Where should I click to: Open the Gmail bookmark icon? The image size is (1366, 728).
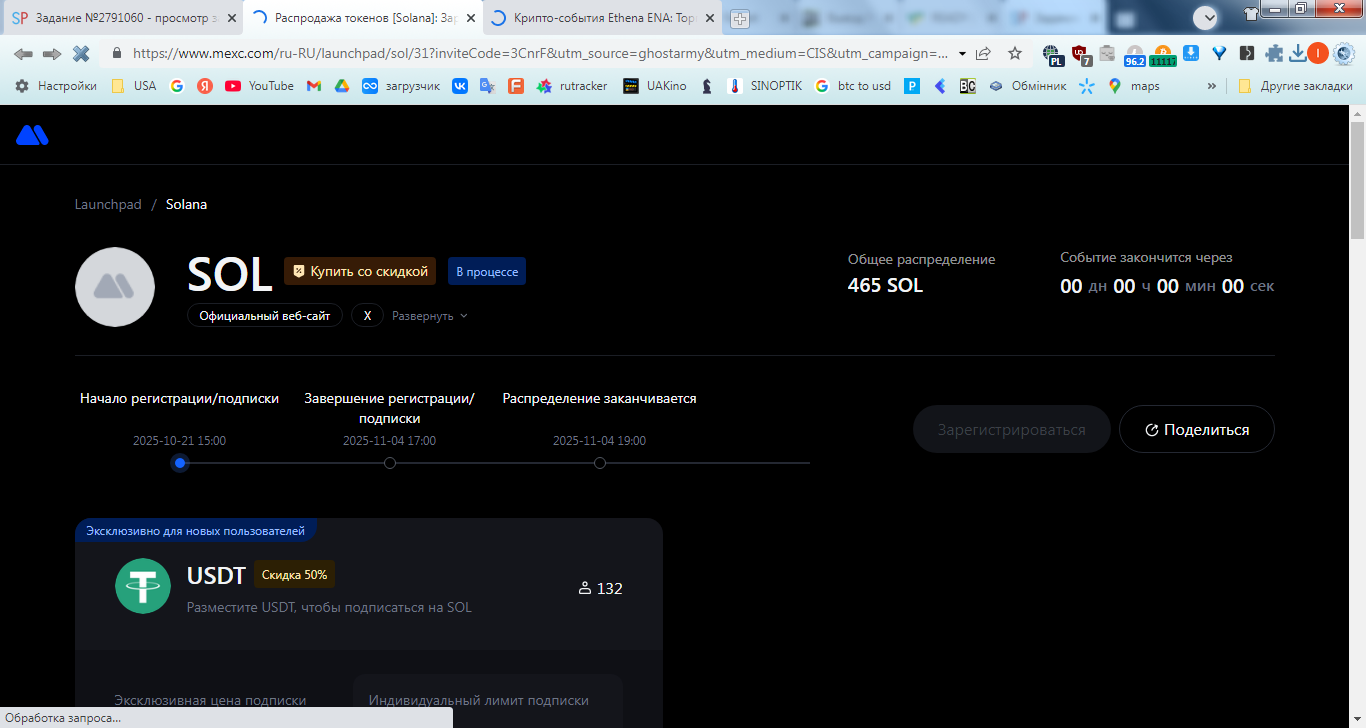[313, 86]
